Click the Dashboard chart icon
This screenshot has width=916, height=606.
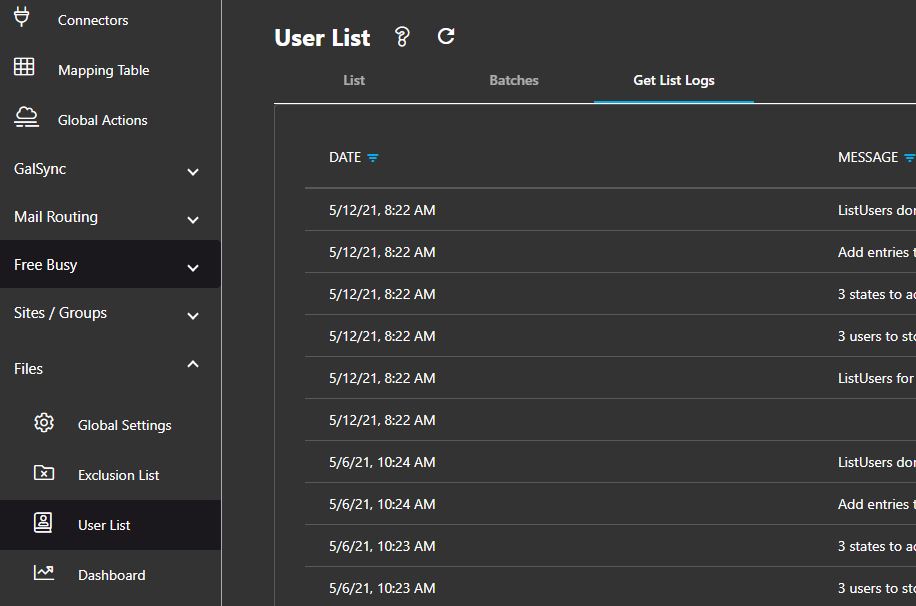[x=44, y=573]
